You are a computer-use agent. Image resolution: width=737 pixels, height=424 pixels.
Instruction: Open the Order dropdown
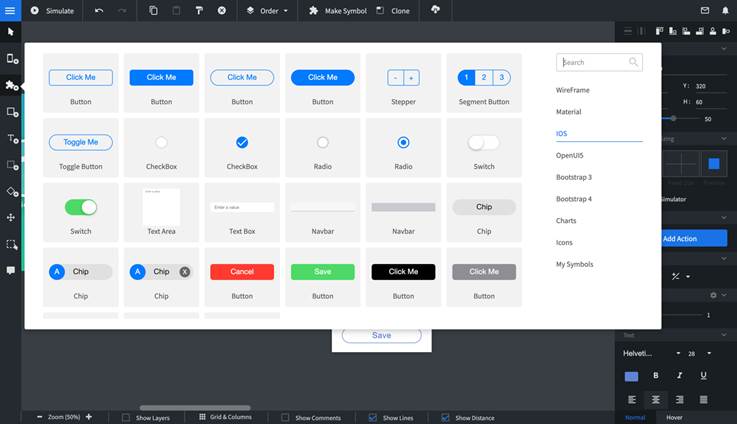(268, 10)
